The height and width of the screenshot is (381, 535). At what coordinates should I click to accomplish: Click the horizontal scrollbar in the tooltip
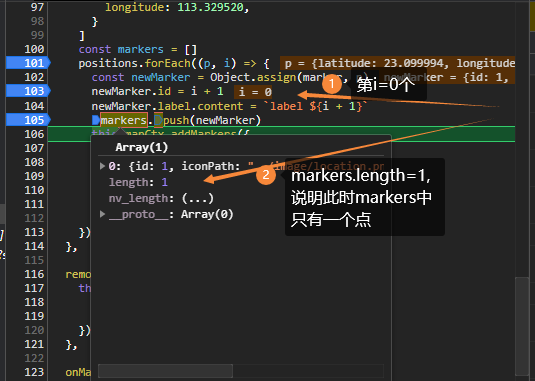(165, 370)
